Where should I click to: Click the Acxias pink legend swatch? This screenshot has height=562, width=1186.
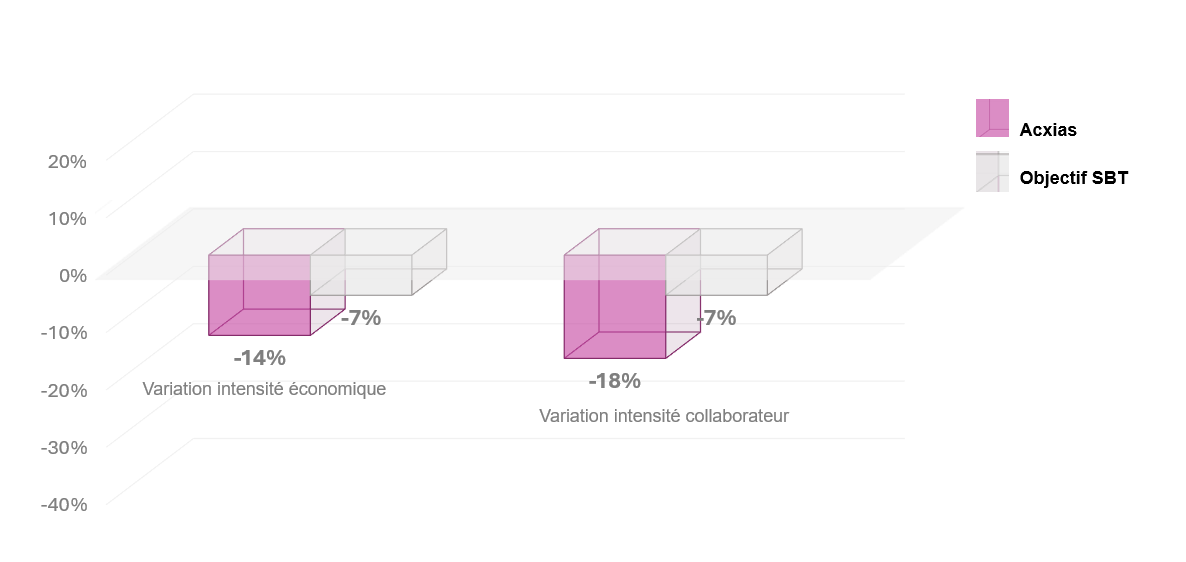tap(992, 118)
